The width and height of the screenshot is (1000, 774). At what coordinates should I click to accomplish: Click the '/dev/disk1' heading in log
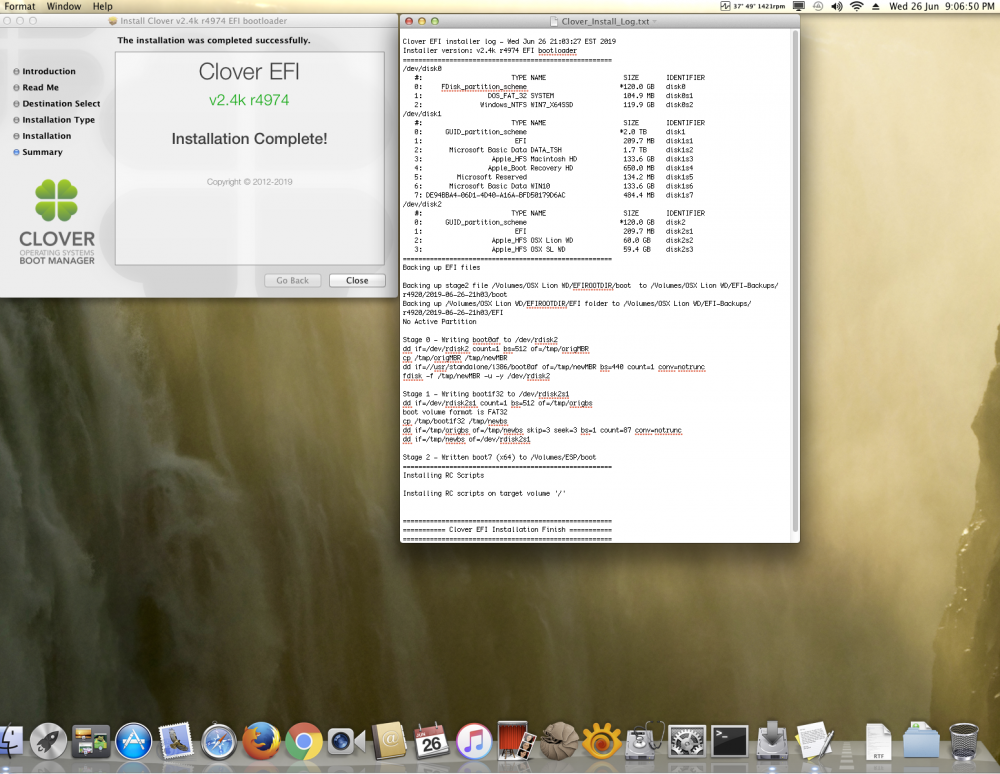422,114
